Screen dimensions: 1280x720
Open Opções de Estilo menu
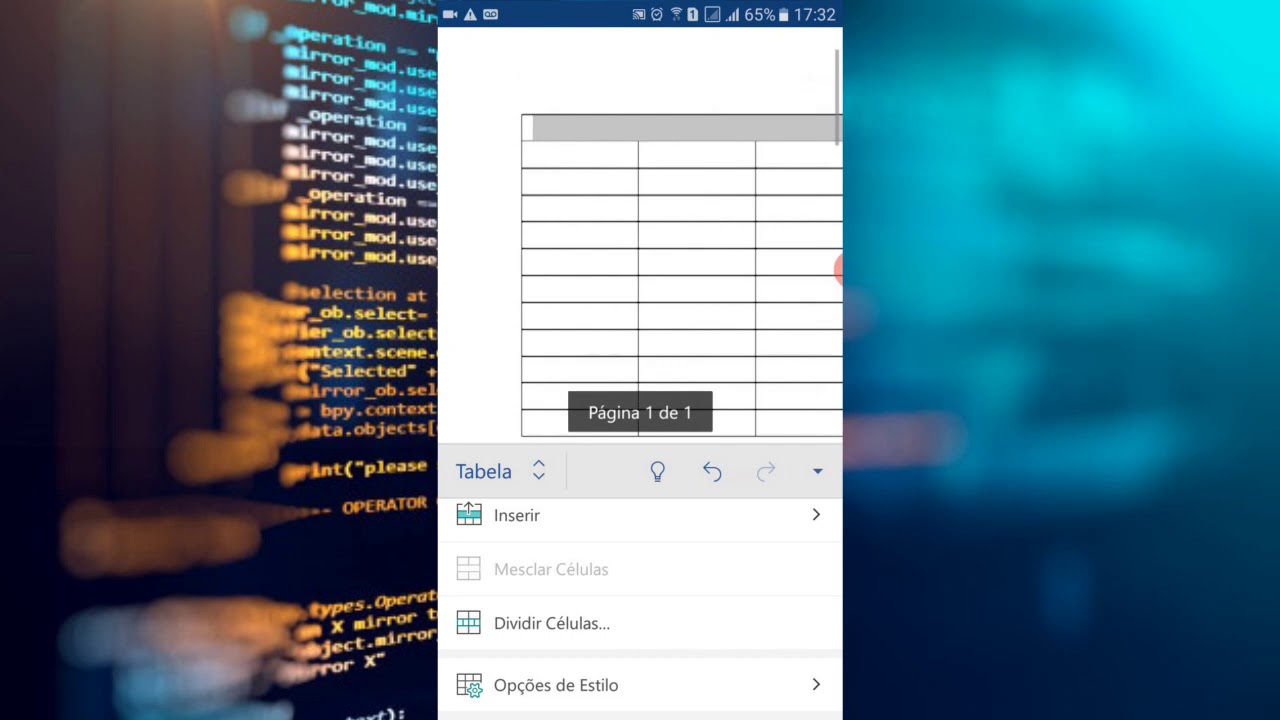[x=640, y=685]
